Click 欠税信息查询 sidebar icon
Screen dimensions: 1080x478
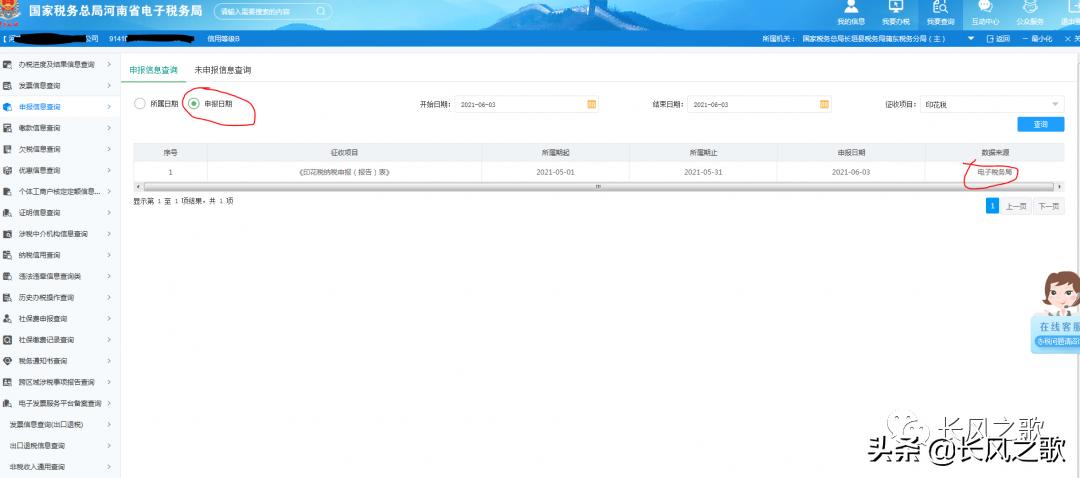point(7,149)
